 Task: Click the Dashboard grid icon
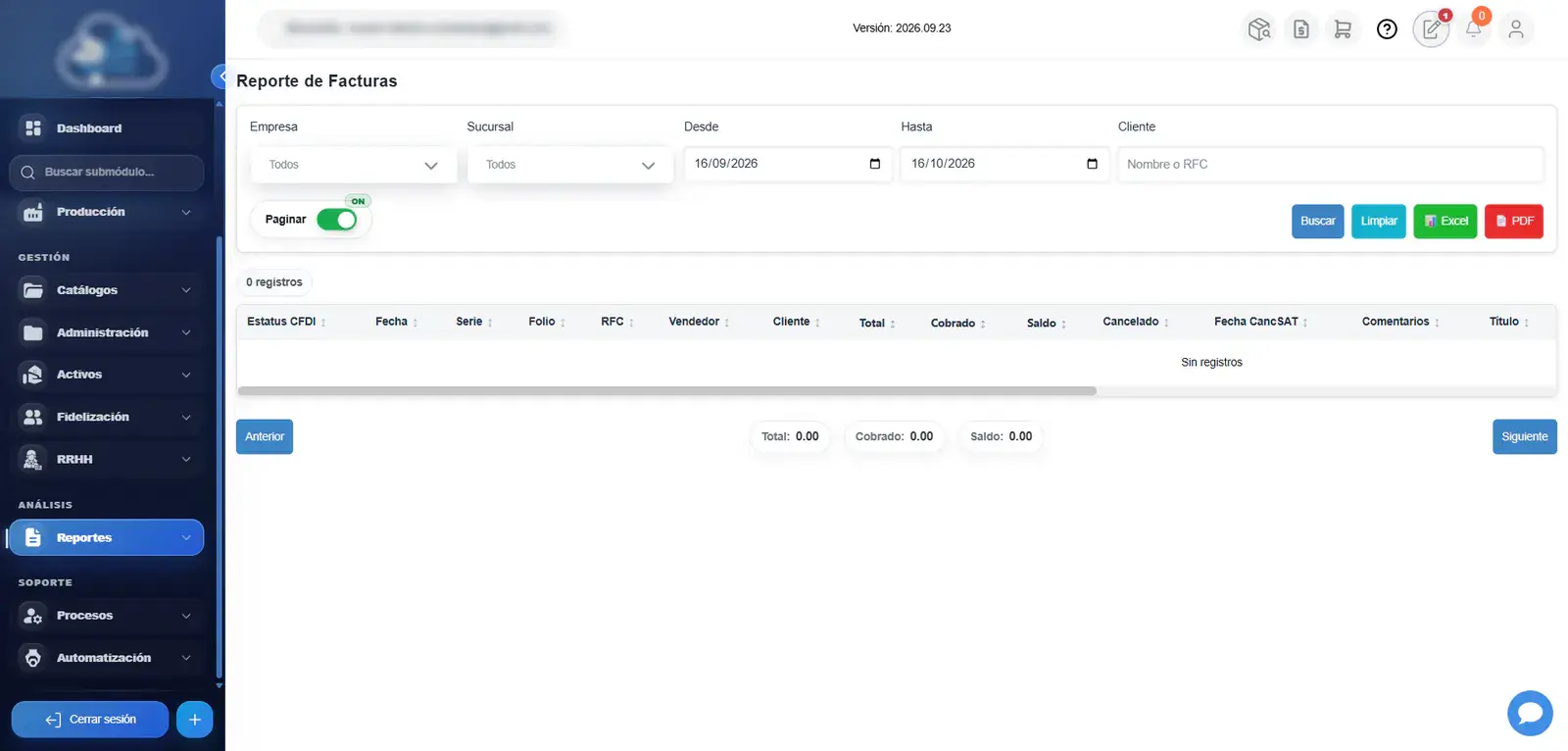(33, 128)
